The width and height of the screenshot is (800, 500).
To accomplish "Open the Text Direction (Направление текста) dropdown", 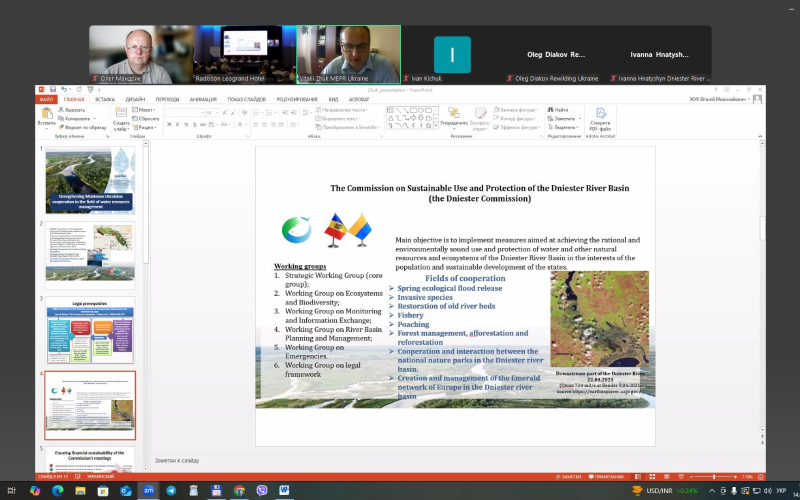I will point(342,110).
